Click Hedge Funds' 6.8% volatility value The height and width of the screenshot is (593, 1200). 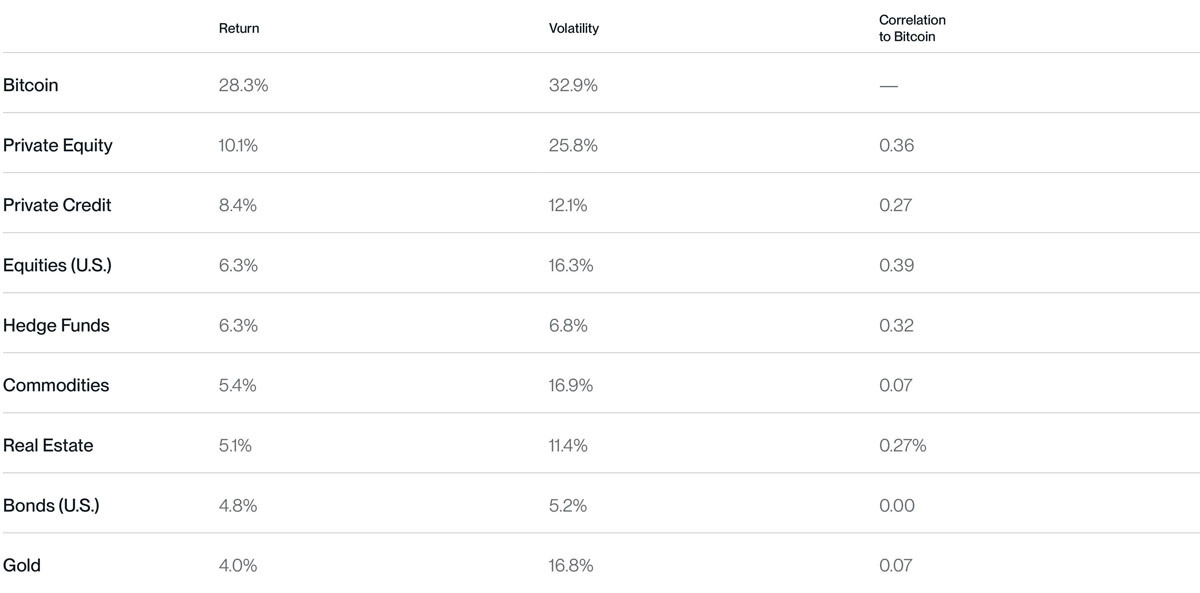(568, 325)
